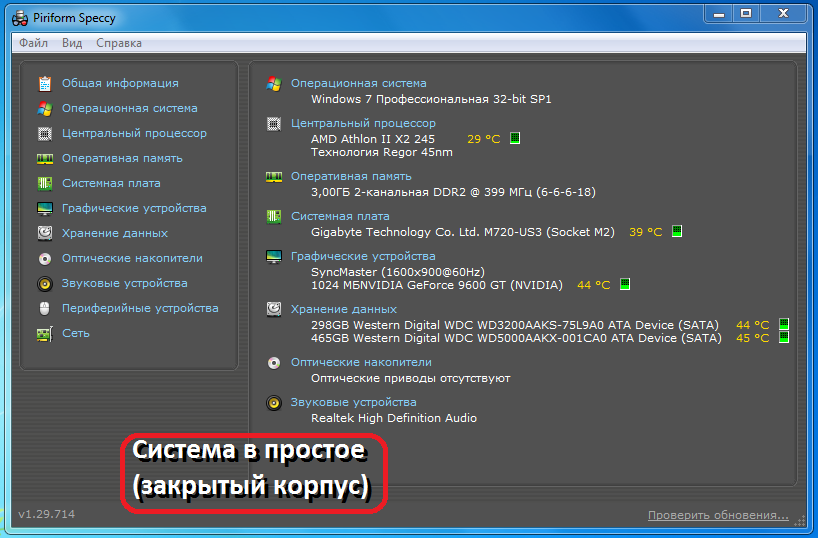Click the window resize grip at bottom corner
Viewport: 818px width, 540px height.
[x=800, y=521]
